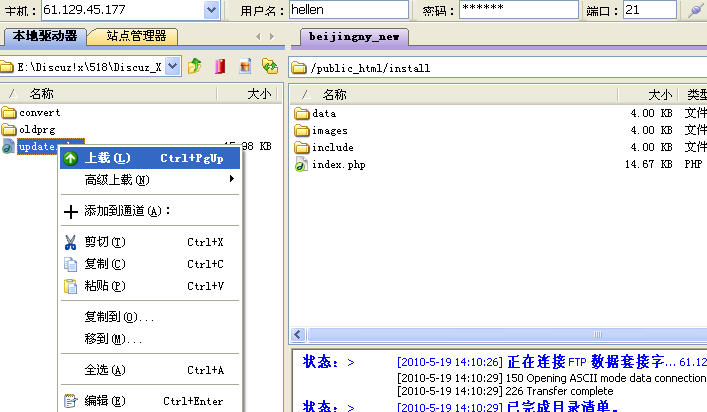The width and height of the screenshot is (707, 412).
Task: Click the scissors icon beside 剪切
Action: 70,242
